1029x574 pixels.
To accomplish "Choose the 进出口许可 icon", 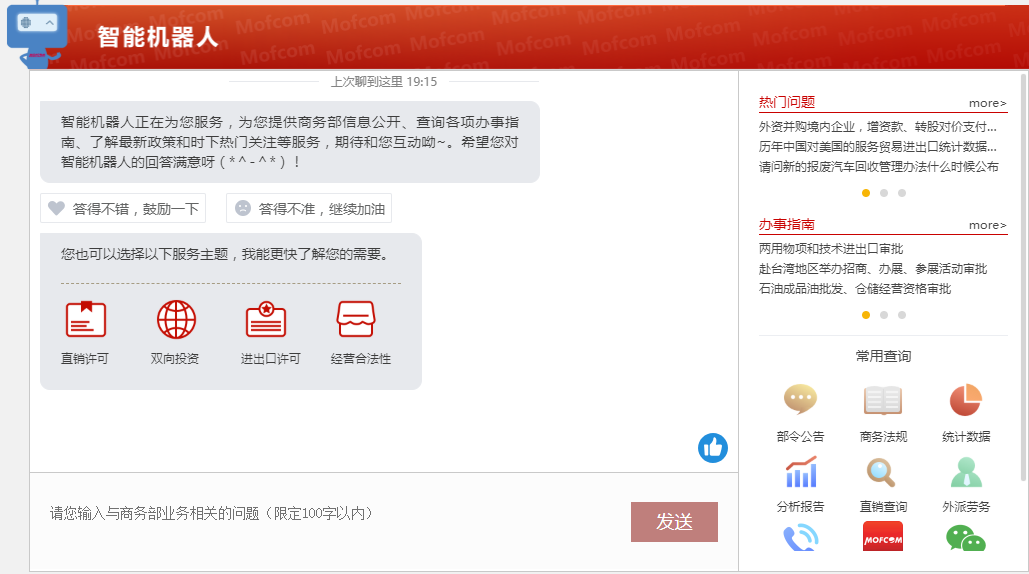I will coord(266,320).
